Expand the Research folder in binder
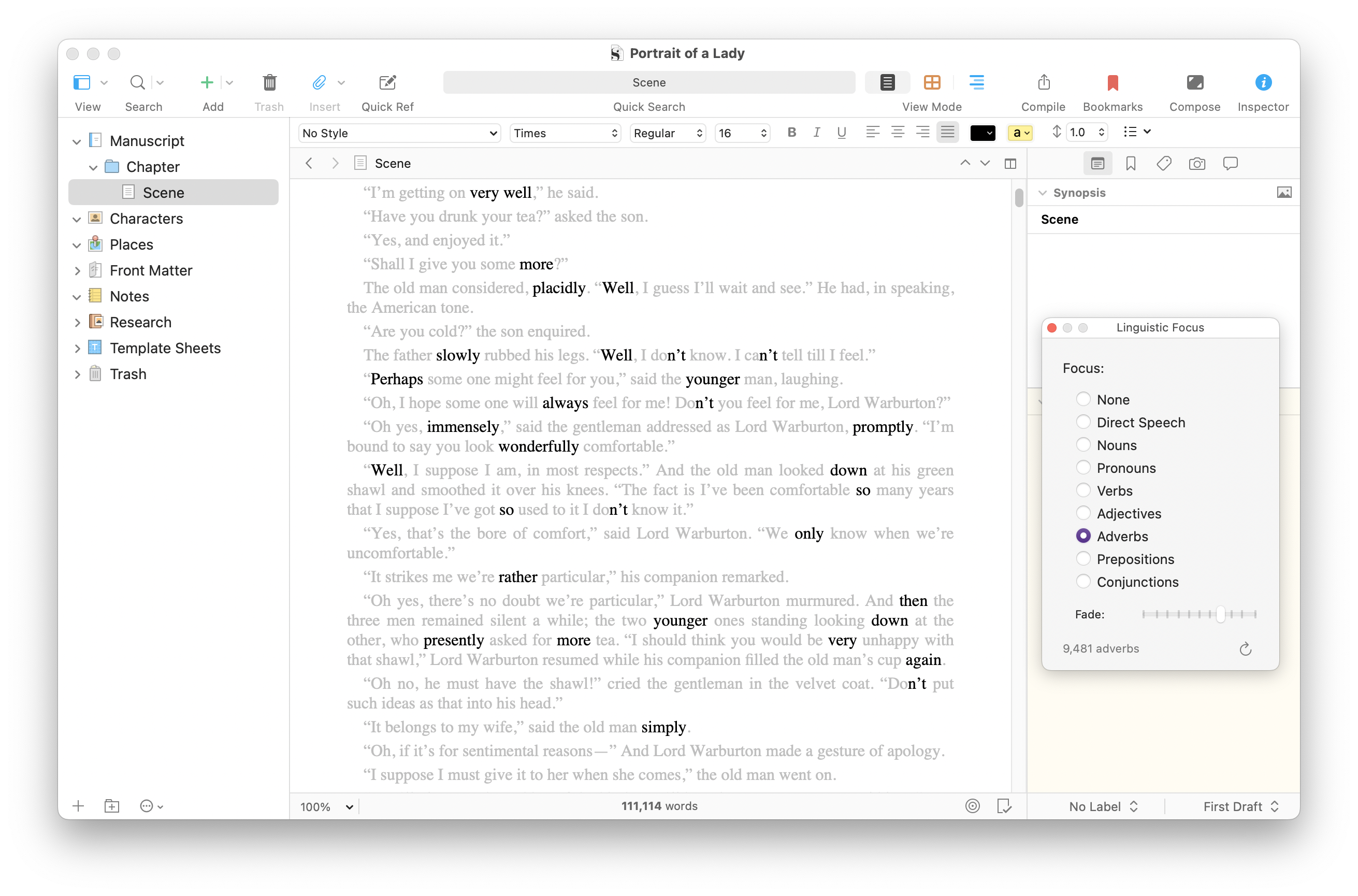 tap(77, 322)
